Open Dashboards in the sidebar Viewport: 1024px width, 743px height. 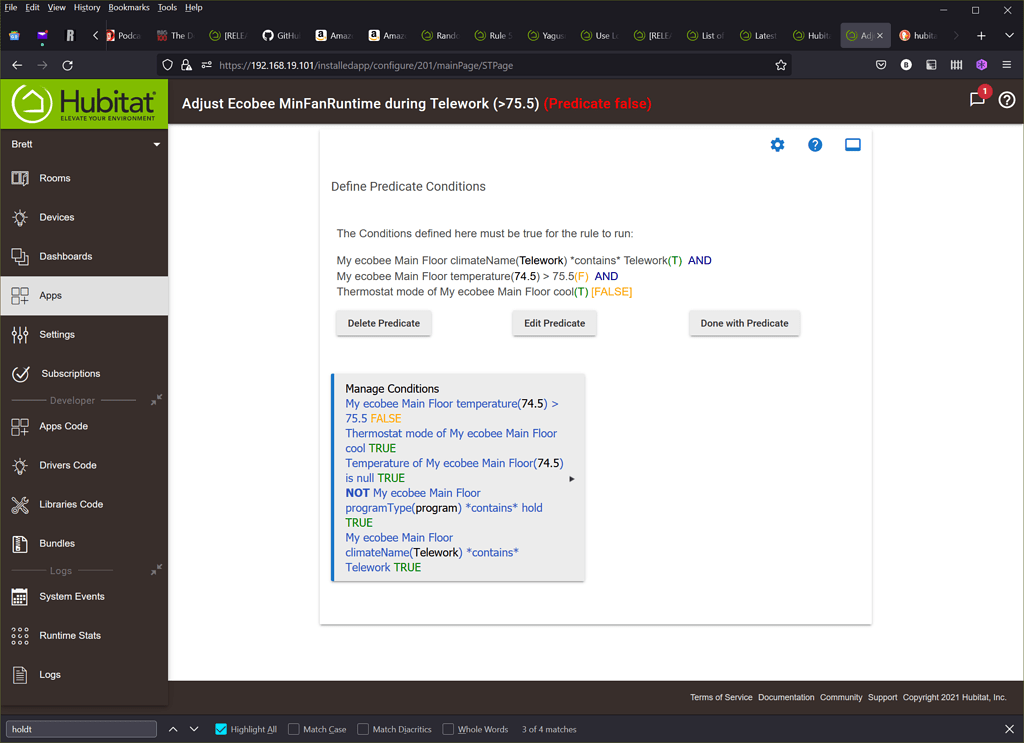coord(66,256)
